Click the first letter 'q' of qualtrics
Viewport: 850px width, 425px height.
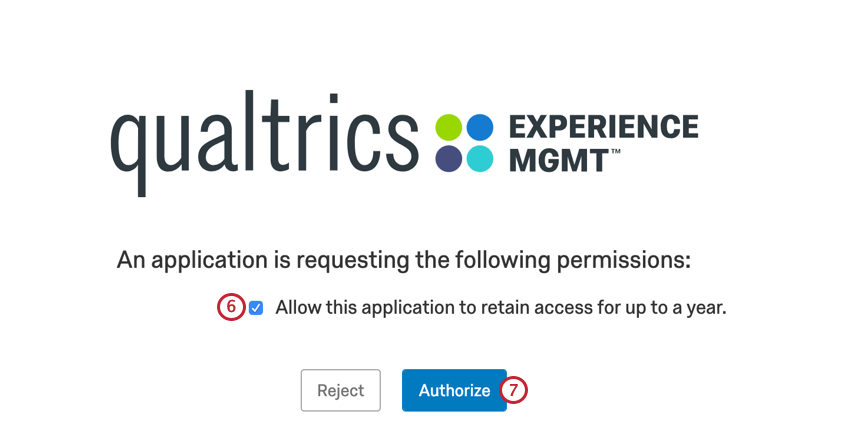click(x=128, y=154)
